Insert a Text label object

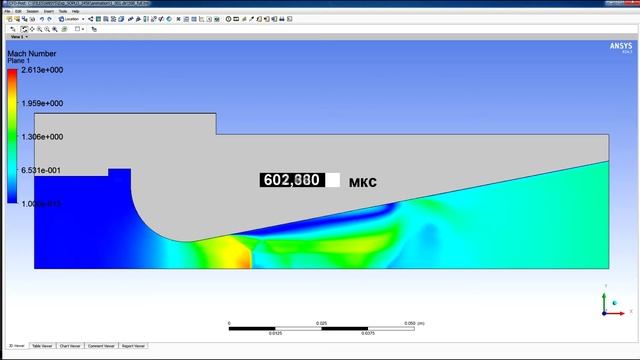131,19
